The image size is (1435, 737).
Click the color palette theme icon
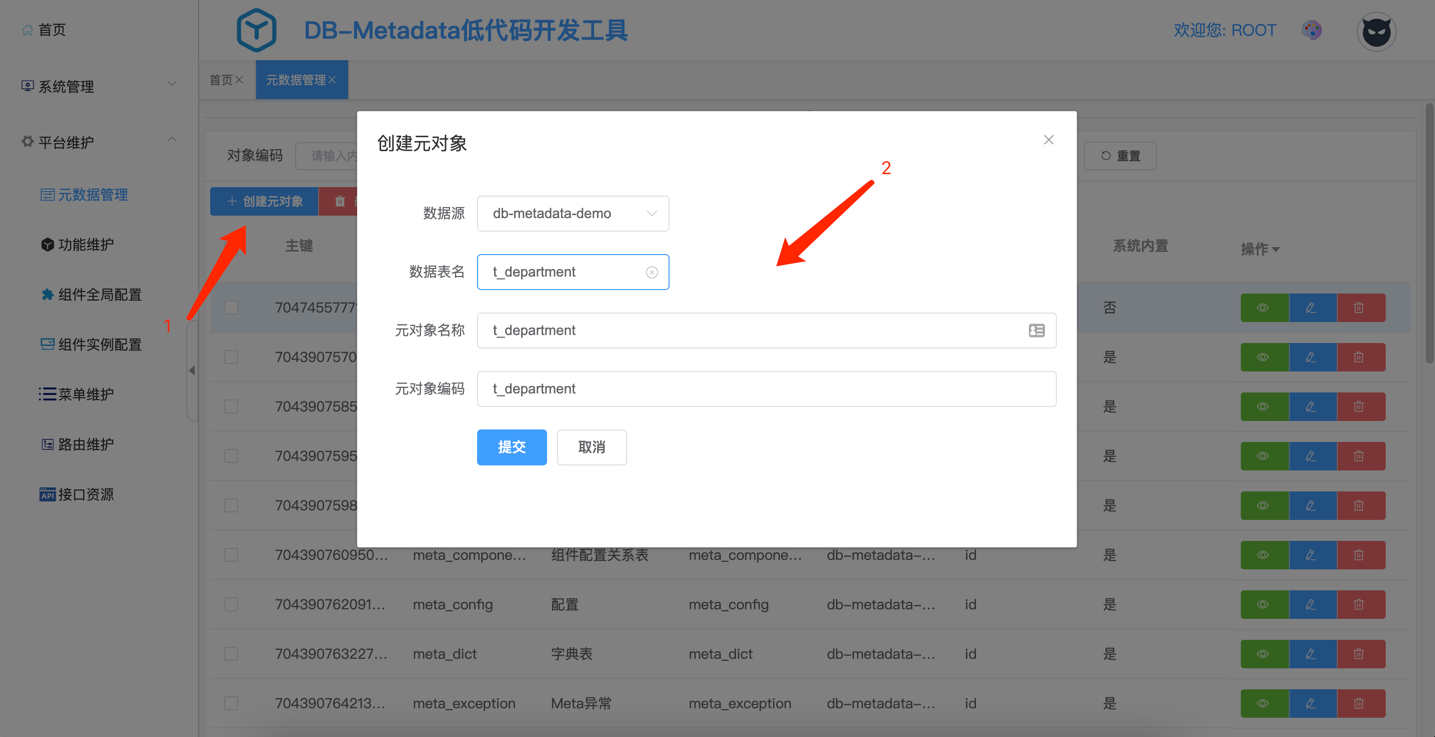pyautogui.click(x=1312, y=31)
